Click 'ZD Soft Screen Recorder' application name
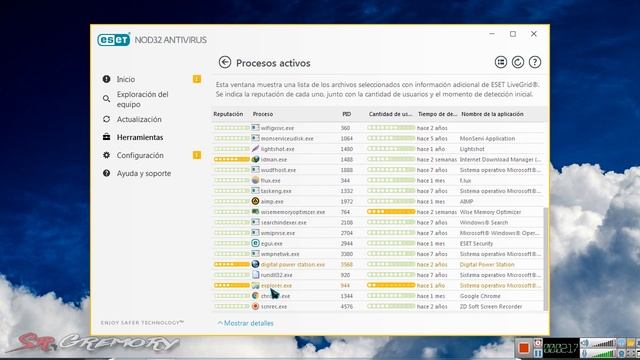 [491, 307]
